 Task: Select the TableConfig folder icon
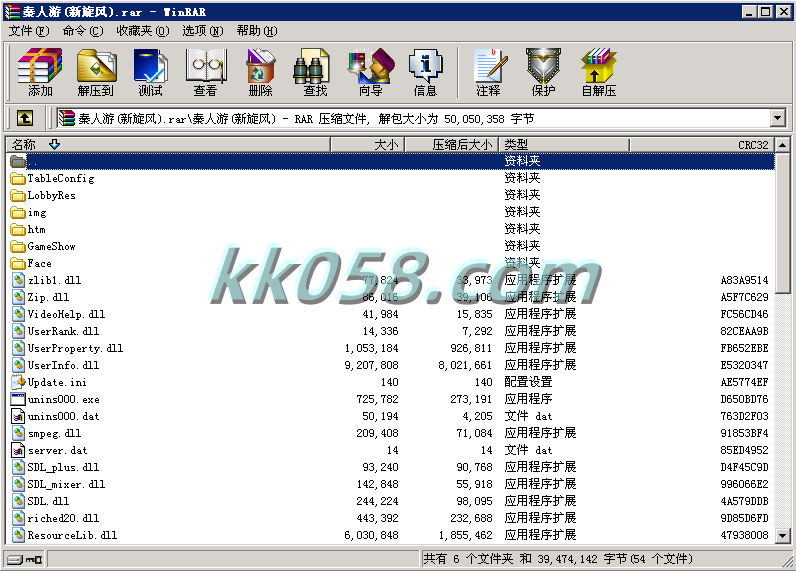(x=18, y=178)
